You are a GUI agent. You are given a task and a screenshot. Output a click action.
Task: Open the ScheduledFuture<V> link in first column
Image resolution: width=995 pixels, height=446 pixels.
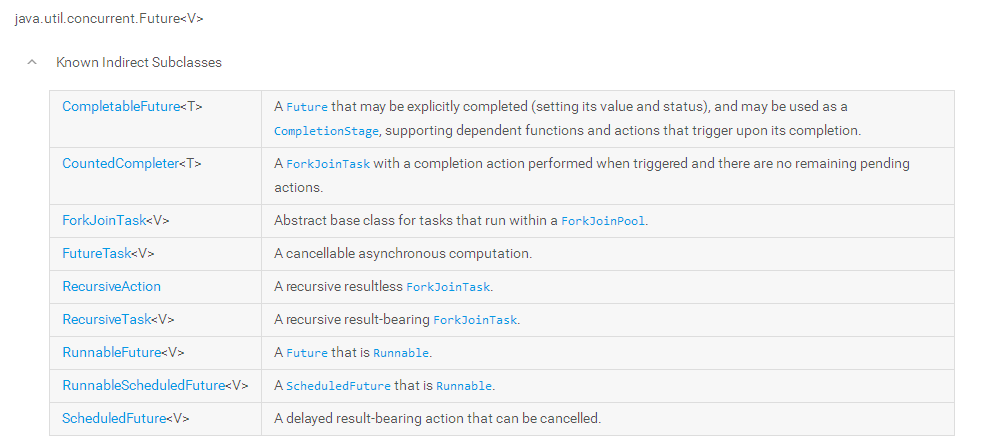[114, 418]
